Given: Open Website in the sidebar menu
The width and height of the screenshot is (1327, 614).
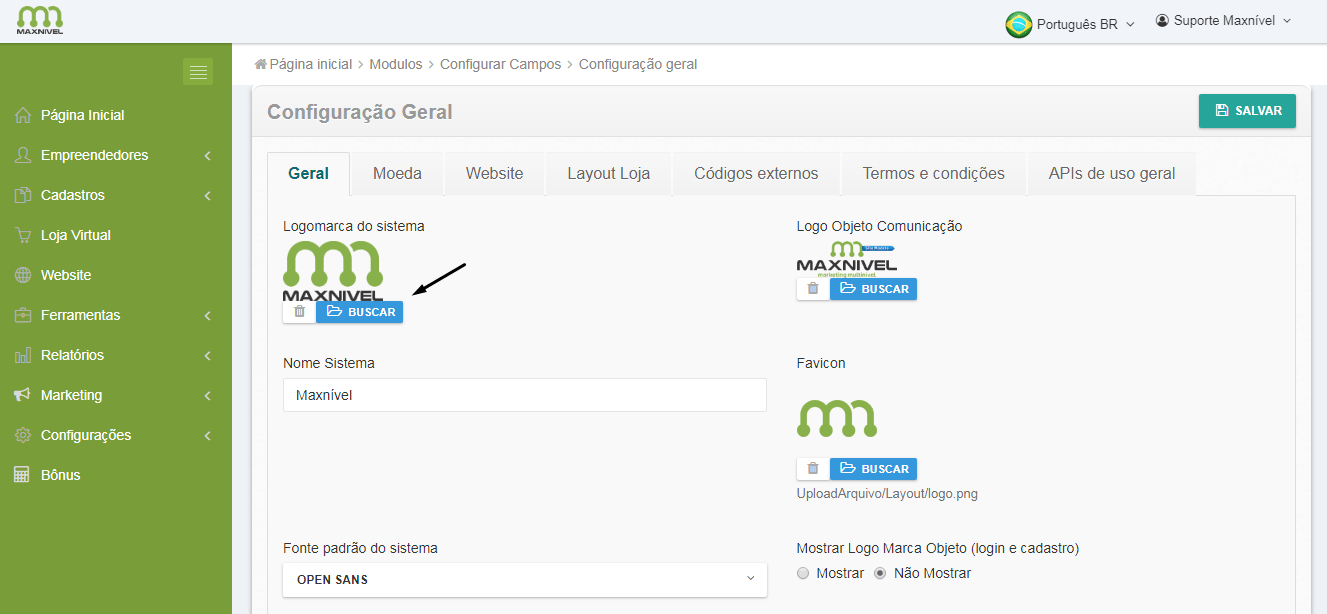Looking at the screenshot, I should click(x=66, y=275).
